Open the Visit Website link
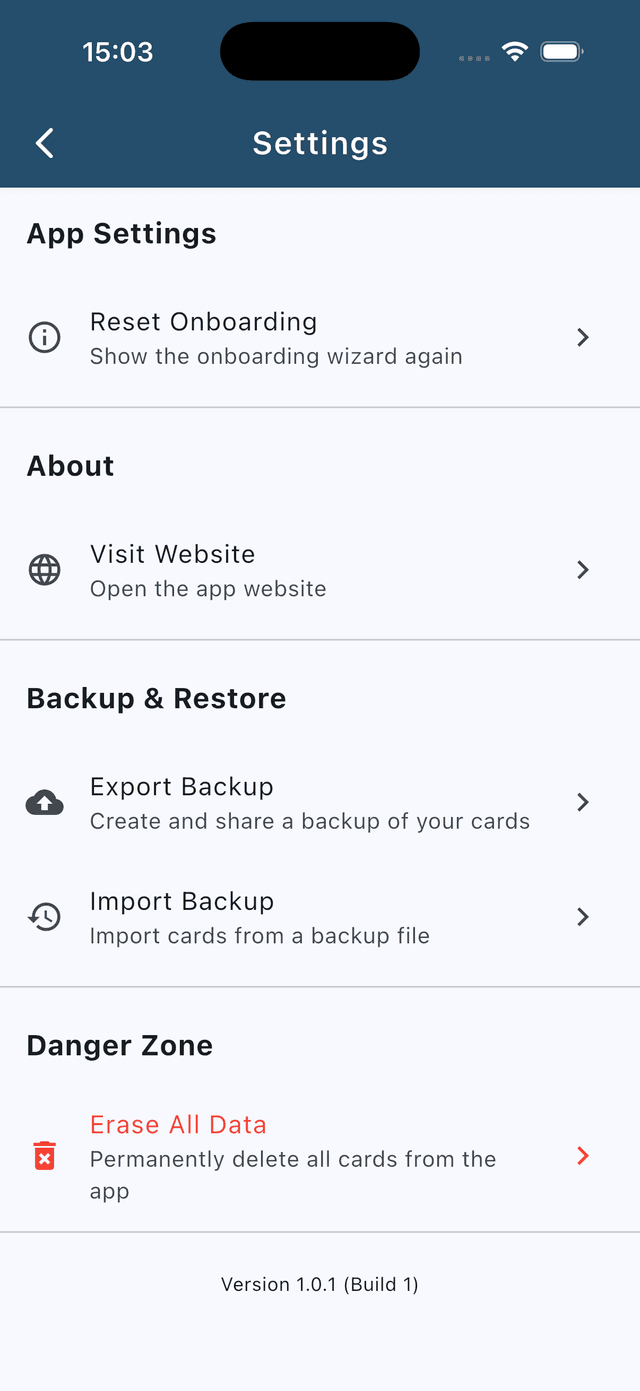The height and width of the screenshot is (1391, 640). point(172,555)
